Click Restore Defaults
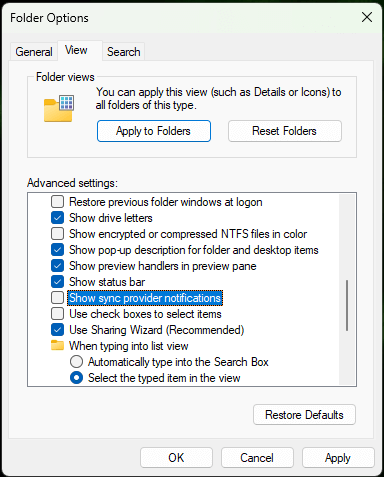The image size is (384, 477). (304, 415)
